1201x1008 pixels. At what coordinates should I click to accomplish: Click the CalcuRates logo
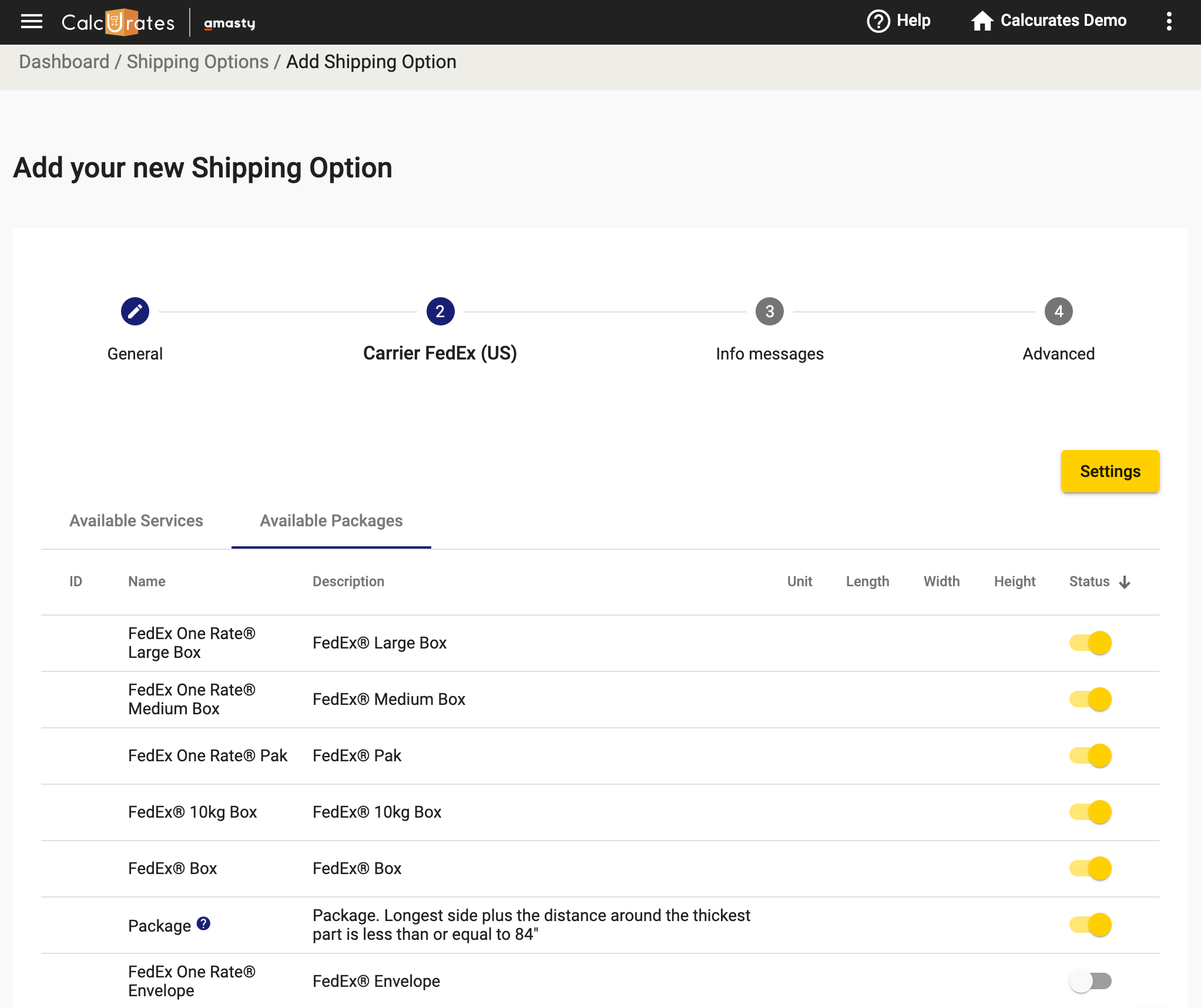pyautogui.click(x=118, y=22)
